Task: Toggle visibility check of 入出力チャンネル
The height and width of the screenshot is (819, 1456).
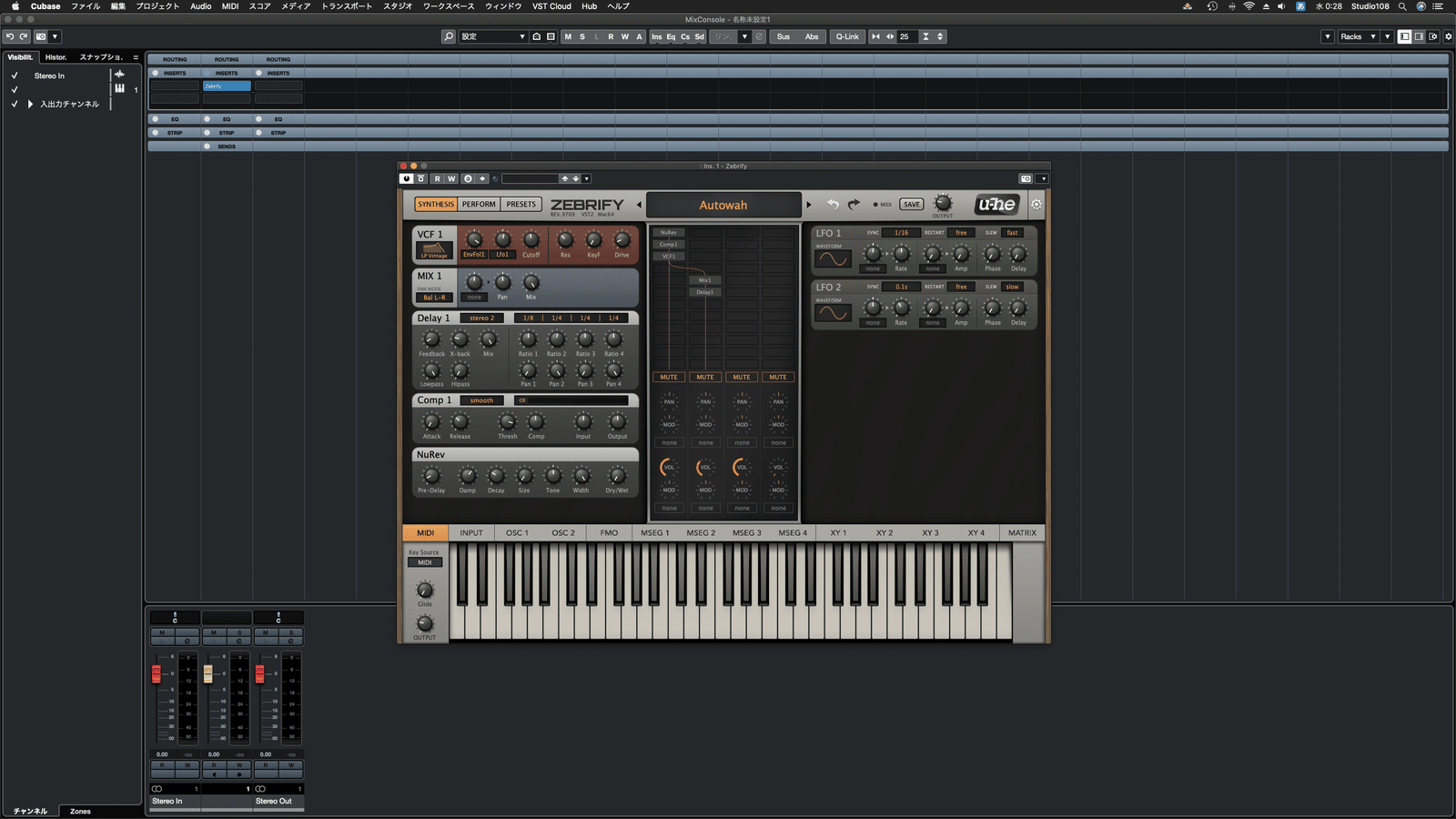Action: (x=15, y=104)
